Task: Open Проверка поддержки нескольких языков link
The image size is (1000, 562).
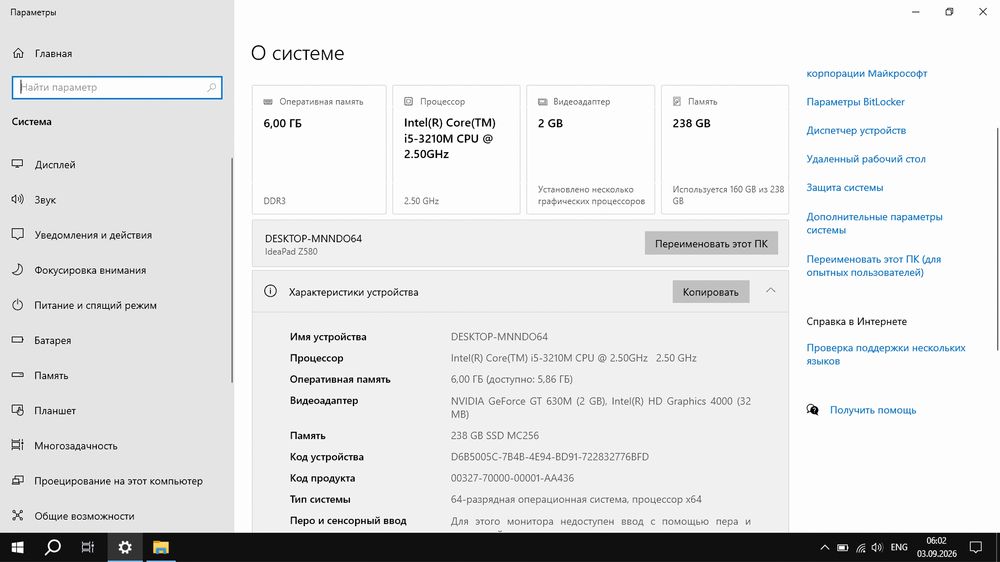Action: click(x=885, y=354)
